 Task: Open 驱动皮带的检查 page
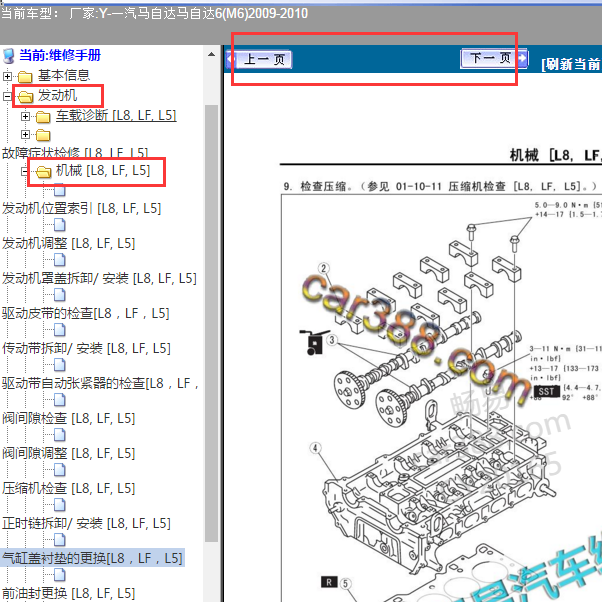[85, 313]
